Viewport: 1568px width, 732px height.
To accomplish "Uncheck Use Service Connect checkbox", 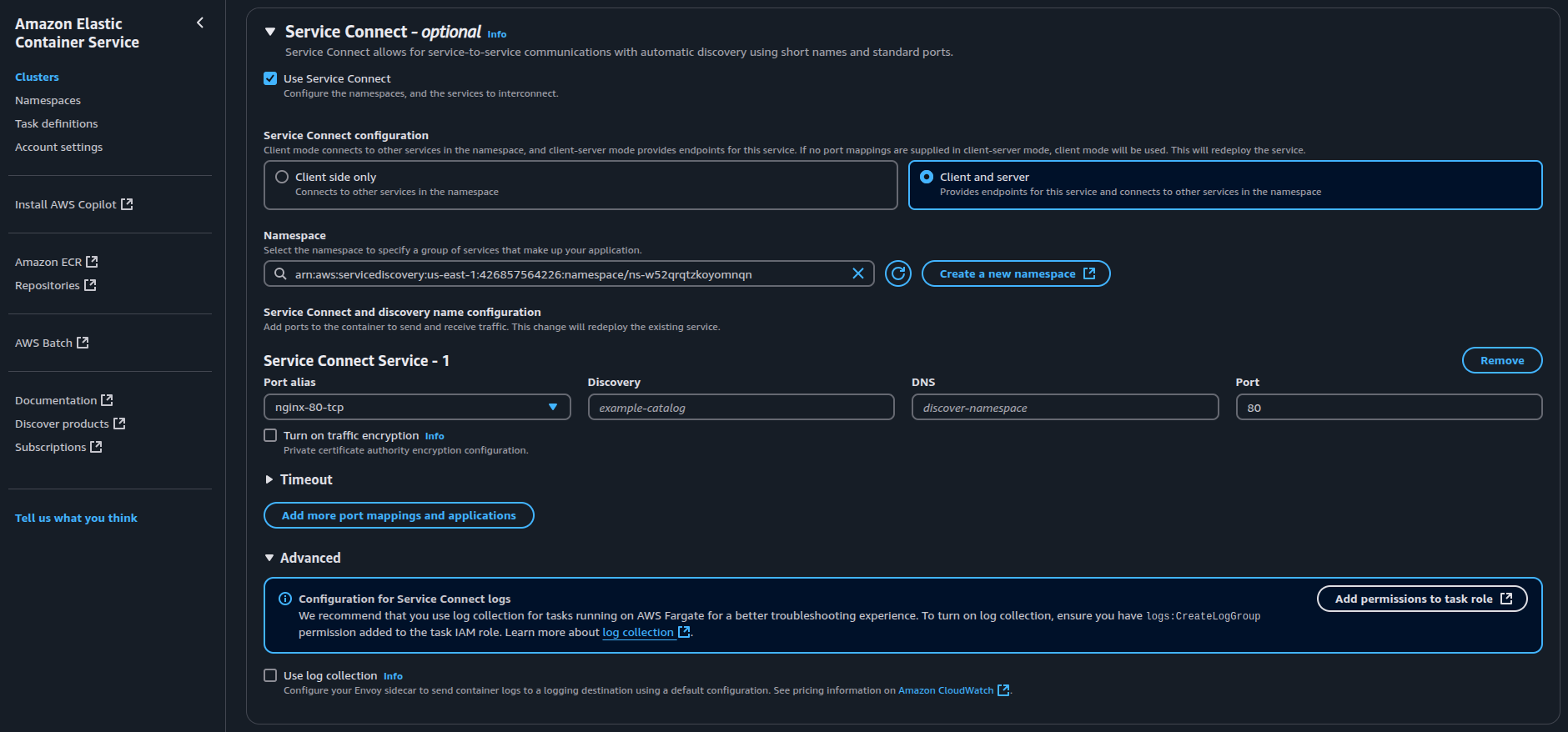I will pos(270,78).
